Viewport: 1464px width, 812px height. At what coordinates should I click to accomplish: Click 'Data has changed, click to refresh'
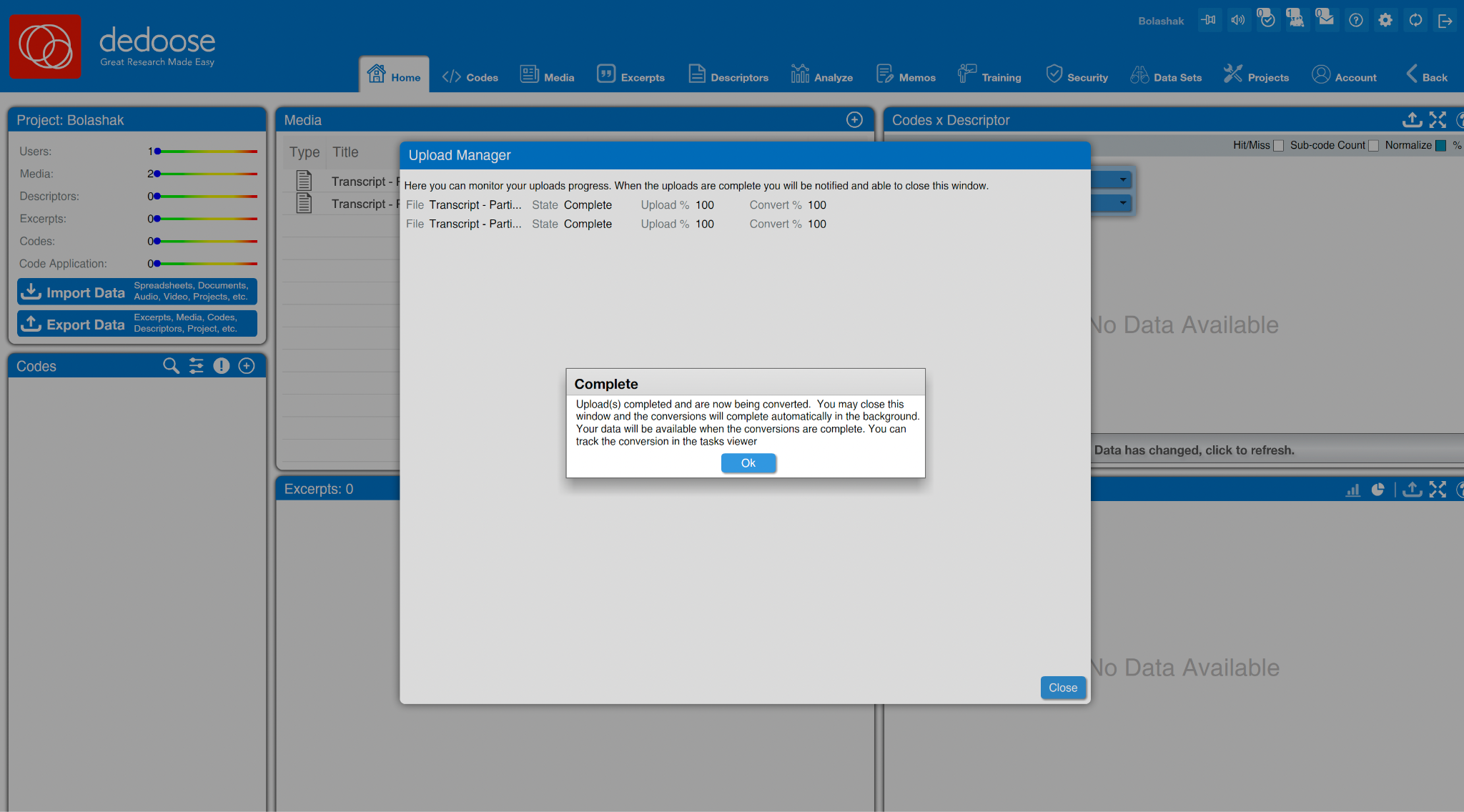coord(1195,450)
